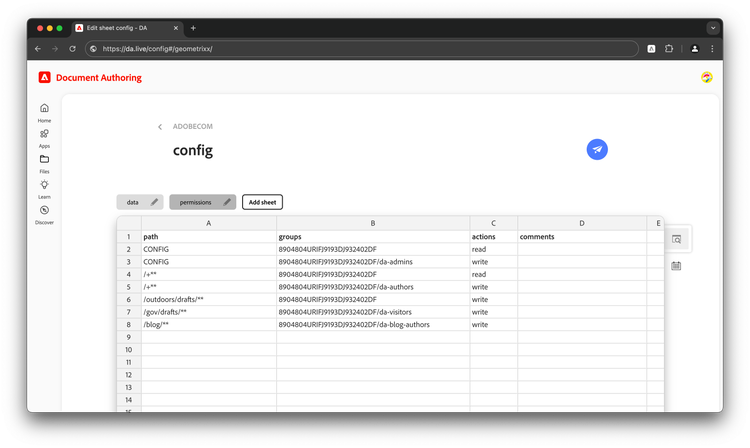
Task: Switch to the data sheet tab
Action: [133, 202]
